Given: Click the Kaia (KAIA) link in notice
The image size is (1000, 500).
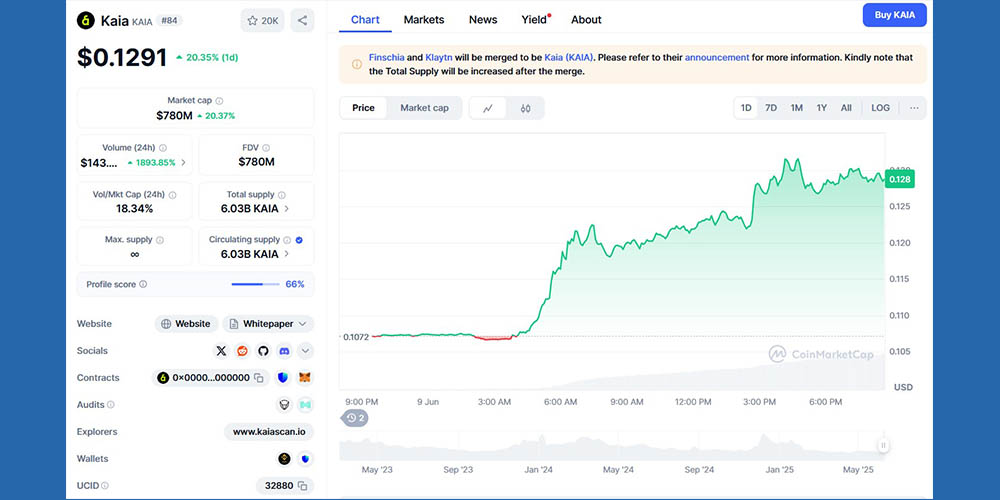Looking at the screenshot, I should 568,57.
